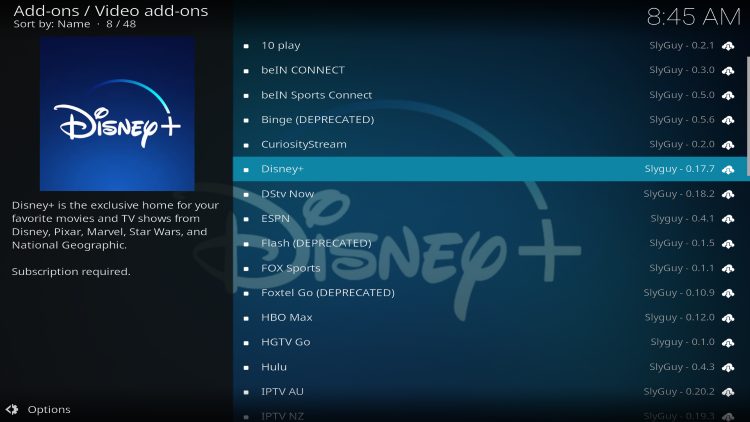Select the DStv Now add-on
This screenshot has height=422, width=750.
point(489,194)
